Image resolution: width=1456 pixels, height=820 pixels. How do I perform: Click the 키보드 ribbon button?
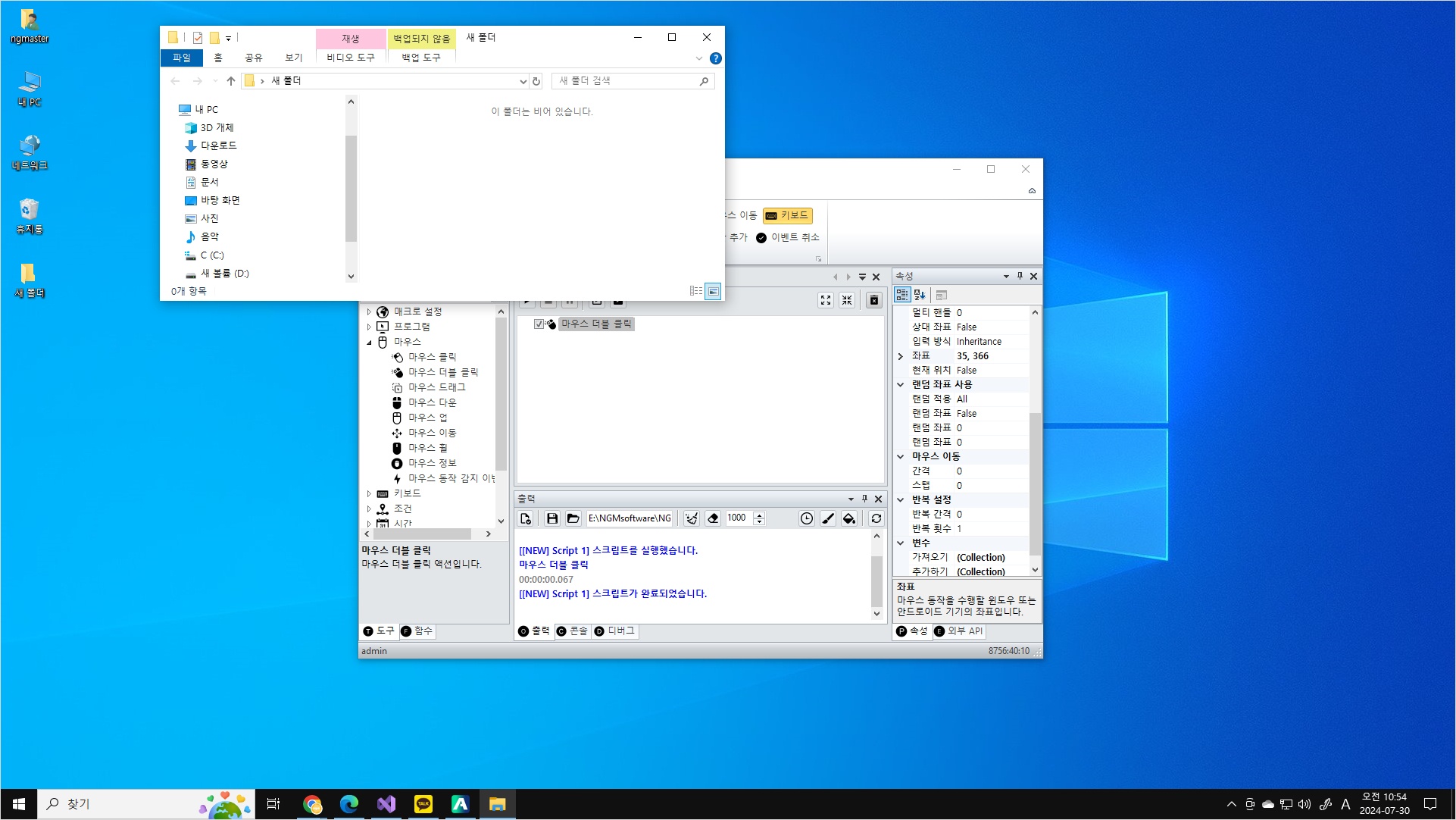(x=787, y=216)
